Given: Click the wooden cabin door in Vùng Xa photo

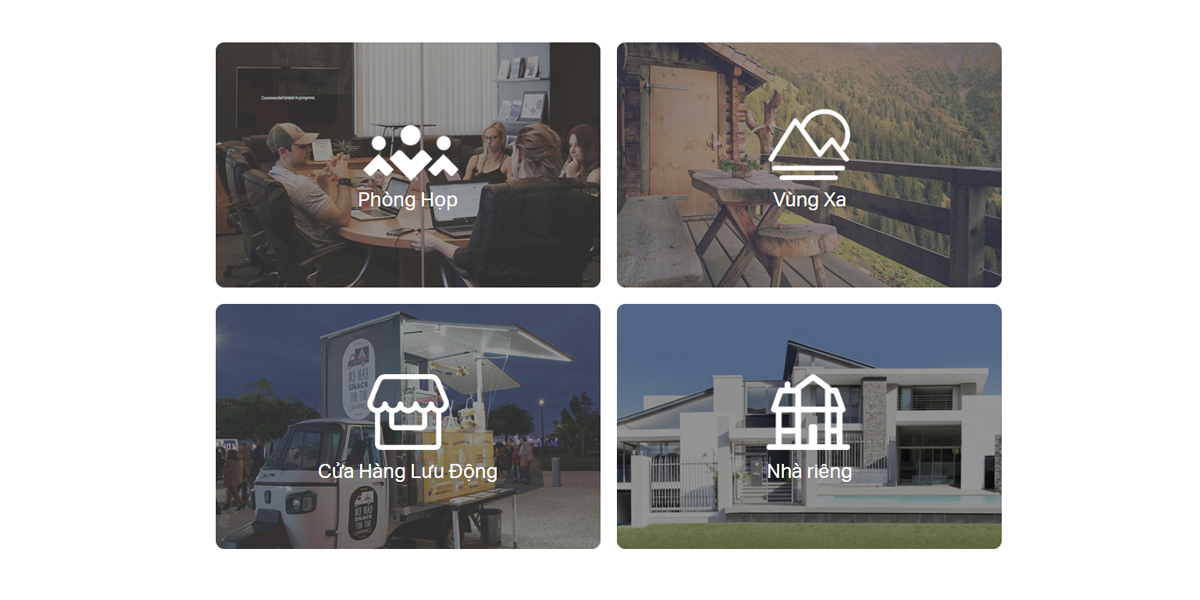Looking at the screenshot, I should point(683,125).
